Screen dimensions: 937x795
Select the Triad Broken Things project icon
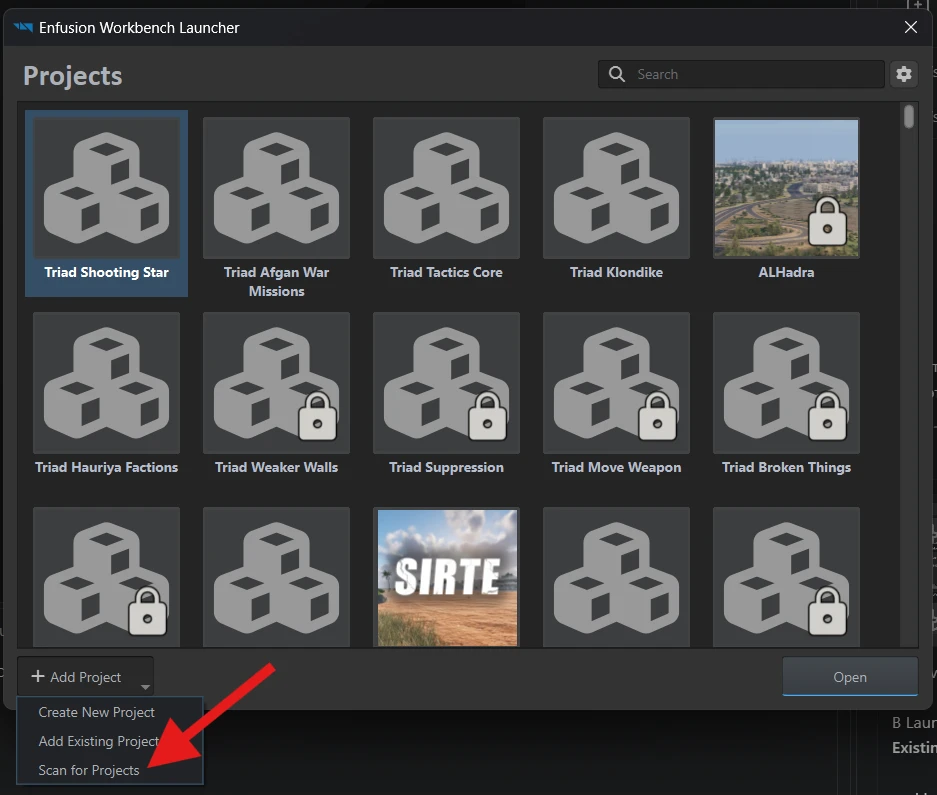tap(786, 383)
